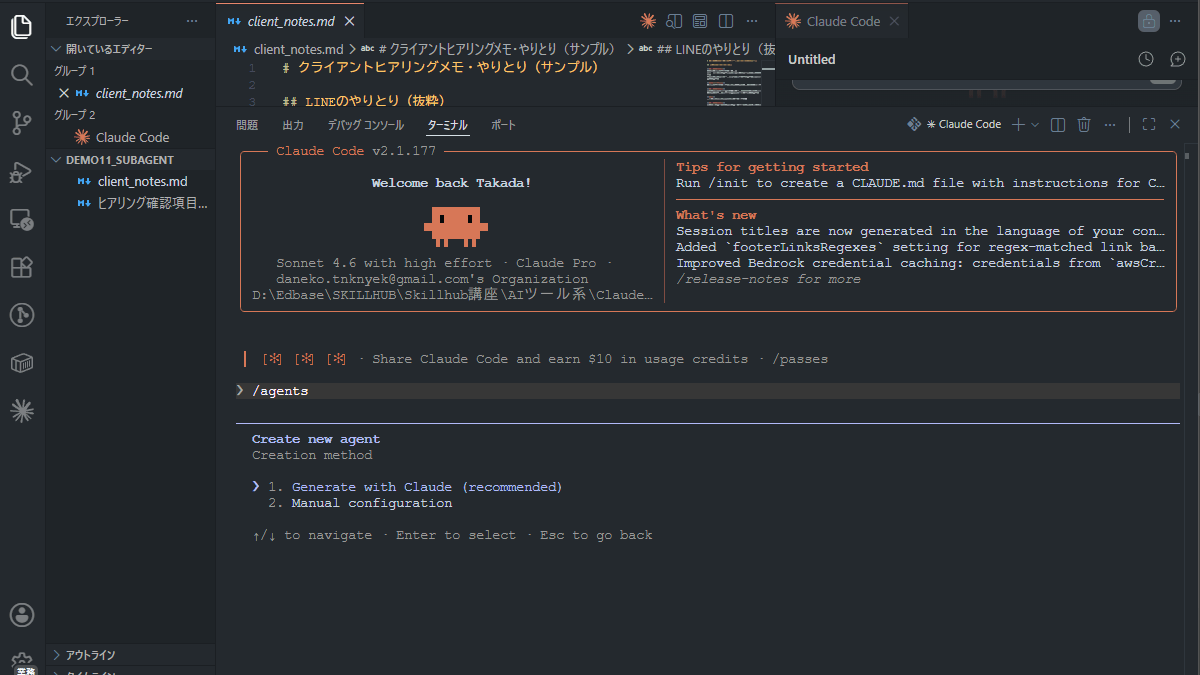This screenshot has width=1200, height=675.
Task: Open the container/box view in activity bar
Action: click(x=21, y=363)
